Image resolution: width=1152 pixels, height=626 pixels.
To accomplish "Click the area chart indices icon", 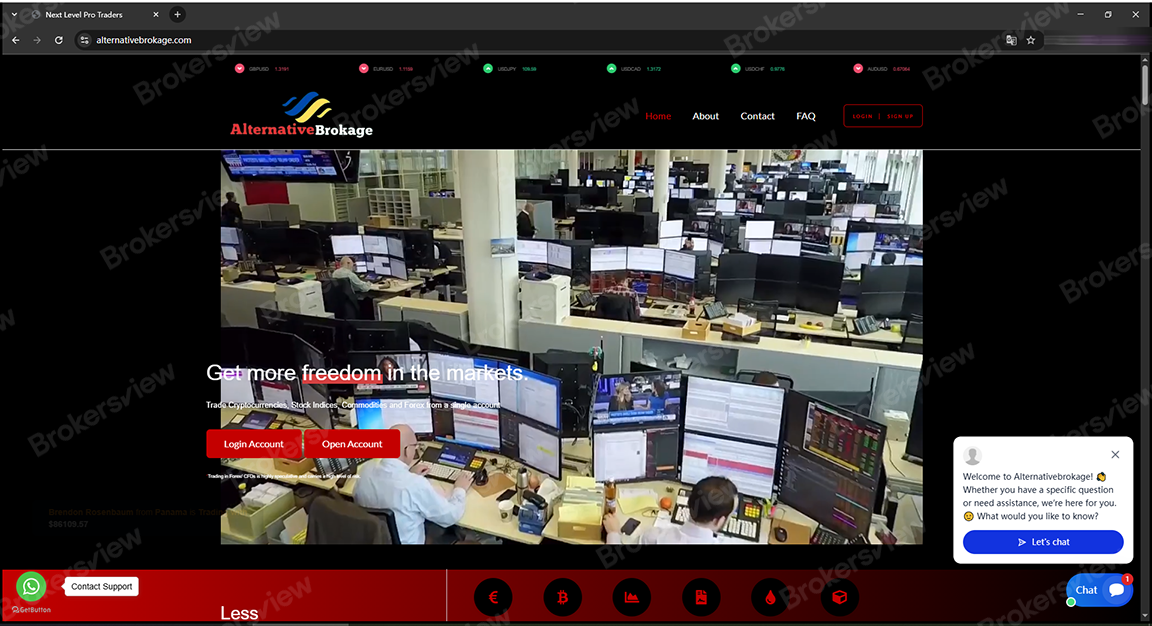I will pyautogui.click(x=631, y=597).
